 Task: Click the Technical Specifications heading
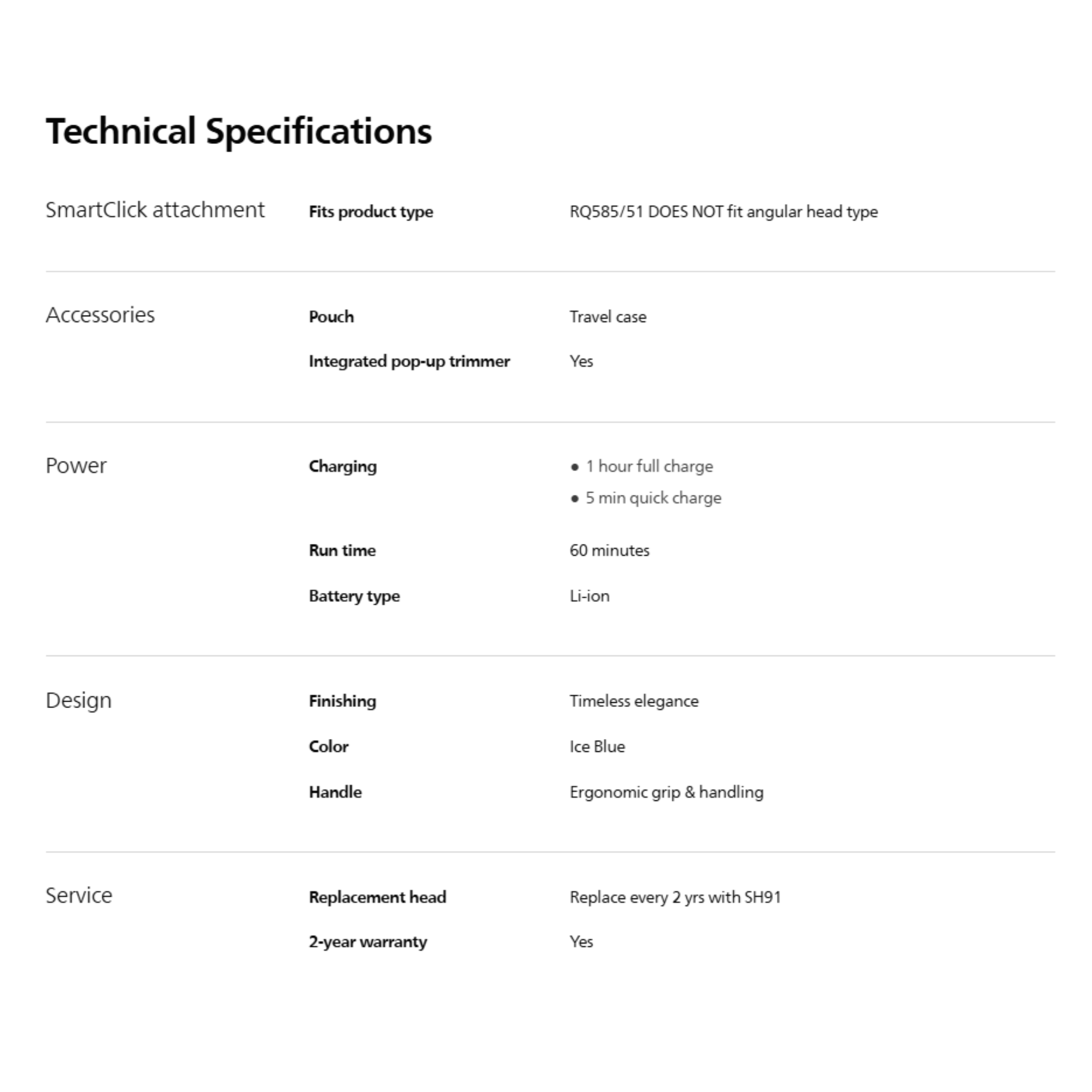point(238,131)
